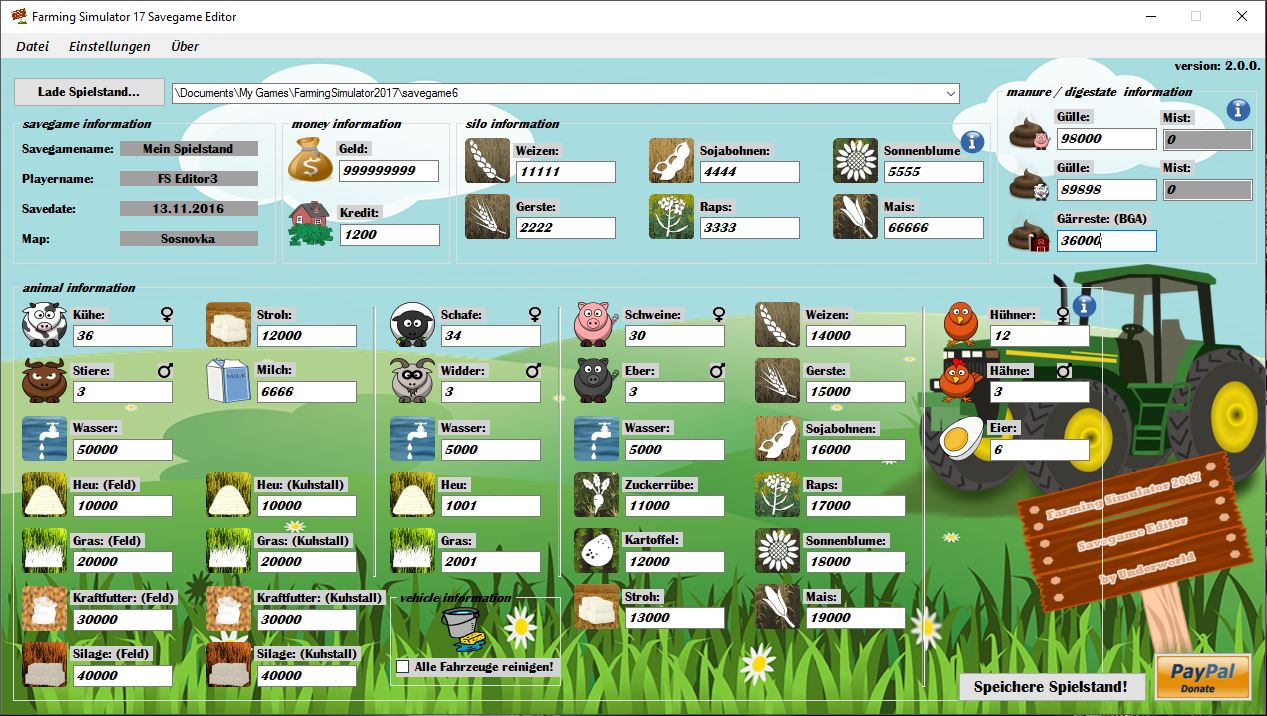Click the cow icon beside Kühe
Viewport: 1267px width, 716px height.
point(44,324)
